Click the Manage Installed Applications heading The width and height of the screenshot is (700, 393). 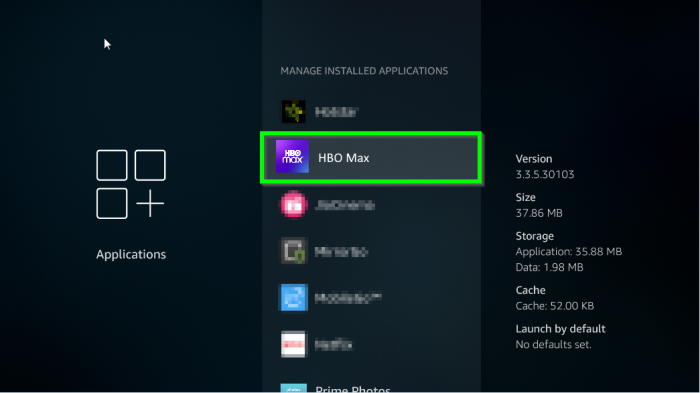364,71
